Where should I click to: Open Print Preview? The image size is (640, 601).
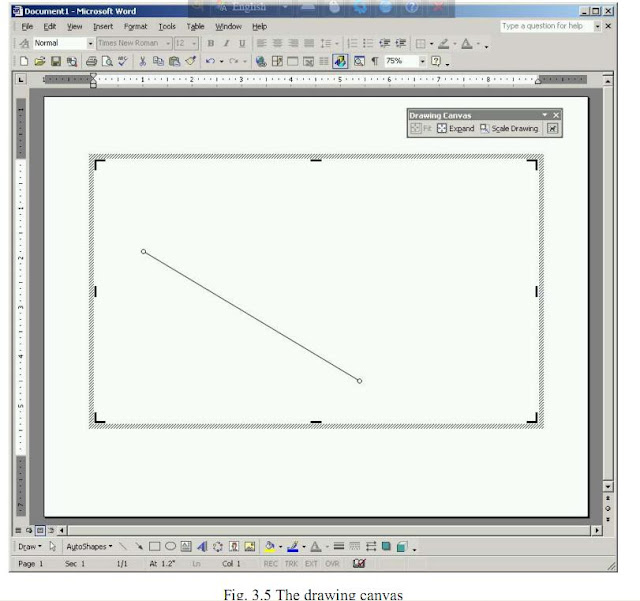pyautogui.click(x=107, y=61)
